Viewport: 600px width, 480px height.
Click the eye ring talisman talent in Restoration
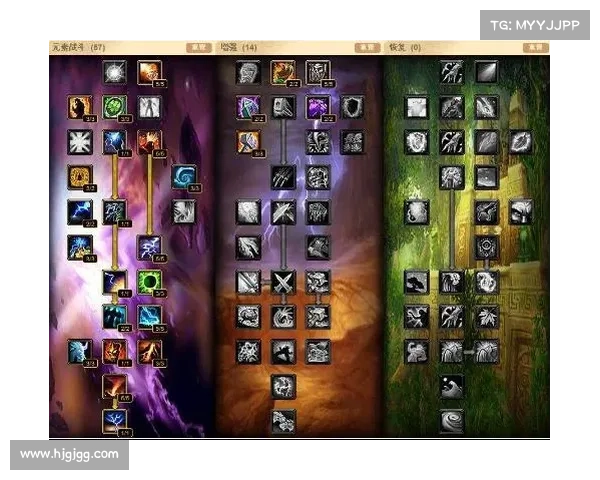tap(486, 247)
